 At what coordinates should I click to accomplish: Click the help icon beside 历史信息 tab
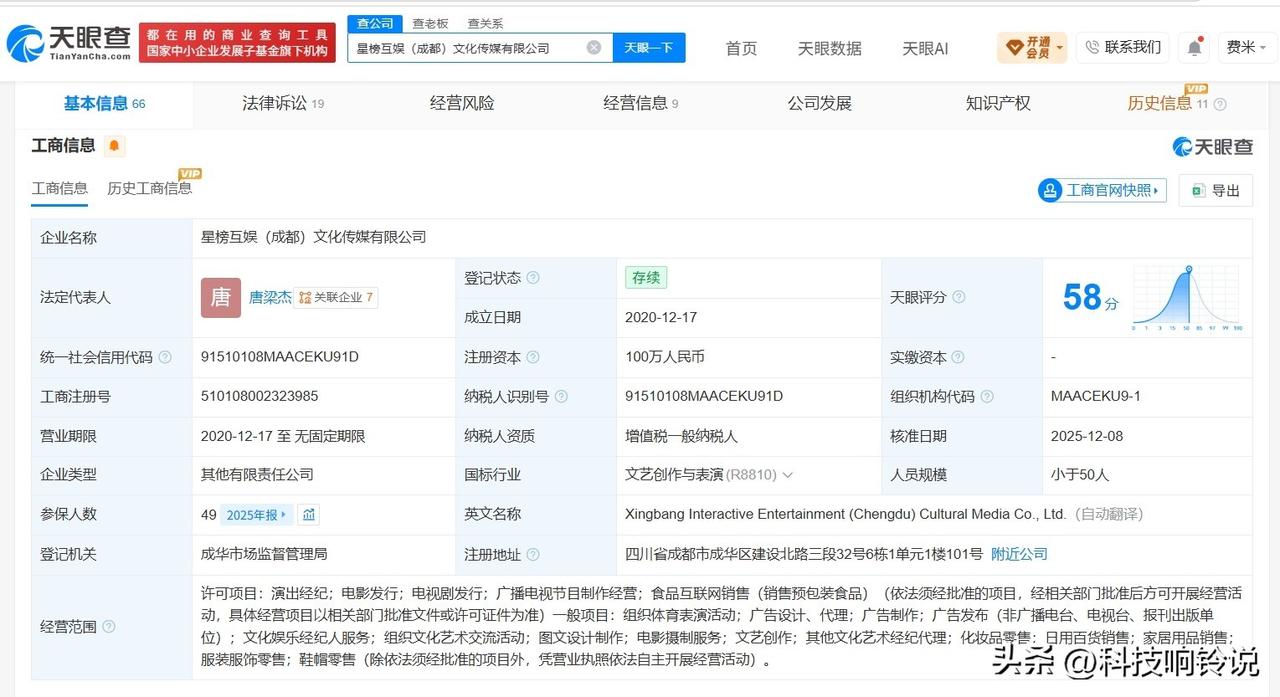pyautogui.click(x=1220, y=104)
